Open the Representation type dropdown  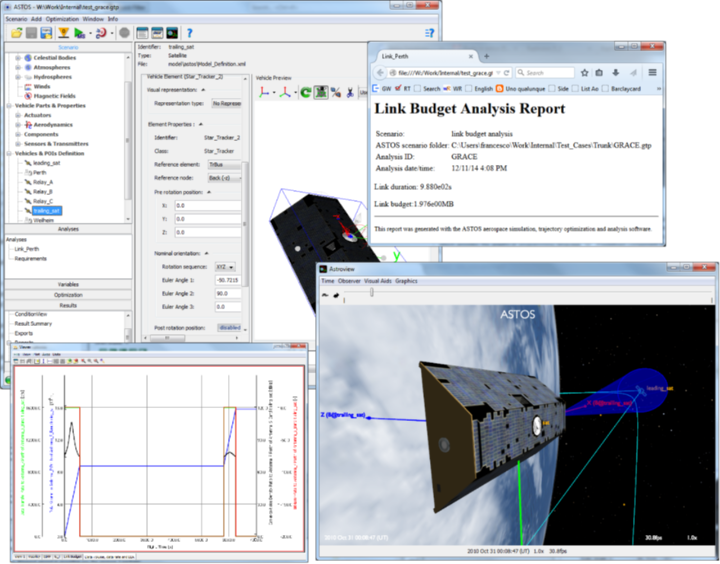click(x=226, y=104)
